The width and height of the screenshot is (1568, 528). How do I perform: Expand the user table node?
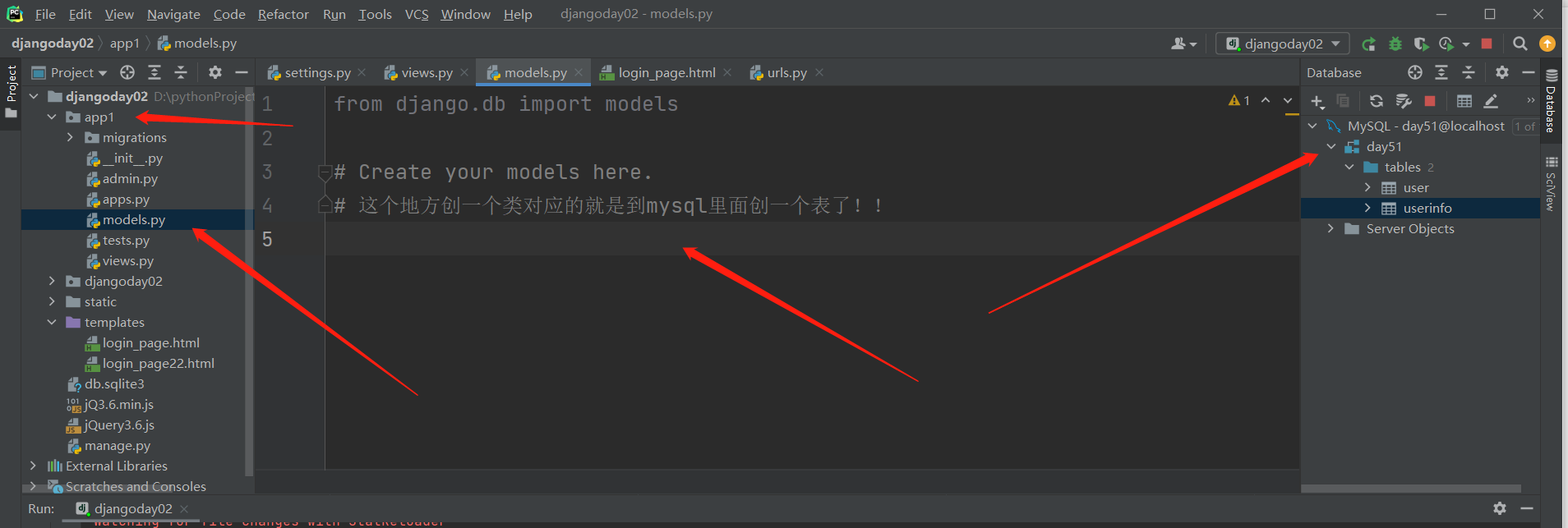1367,187
